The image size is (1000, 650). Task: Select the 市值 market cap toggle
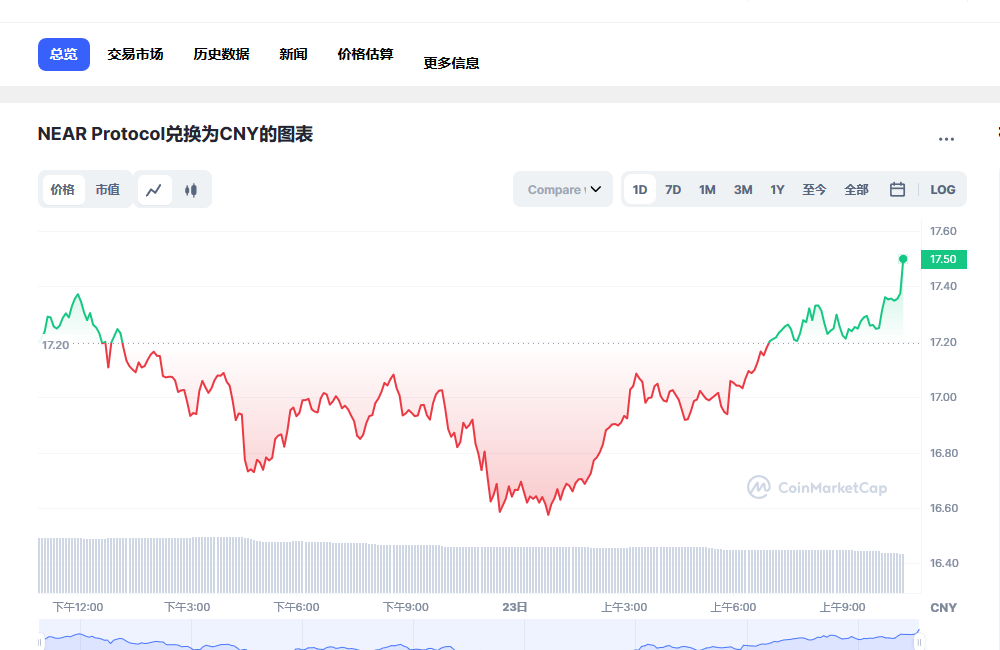[108, 189]
